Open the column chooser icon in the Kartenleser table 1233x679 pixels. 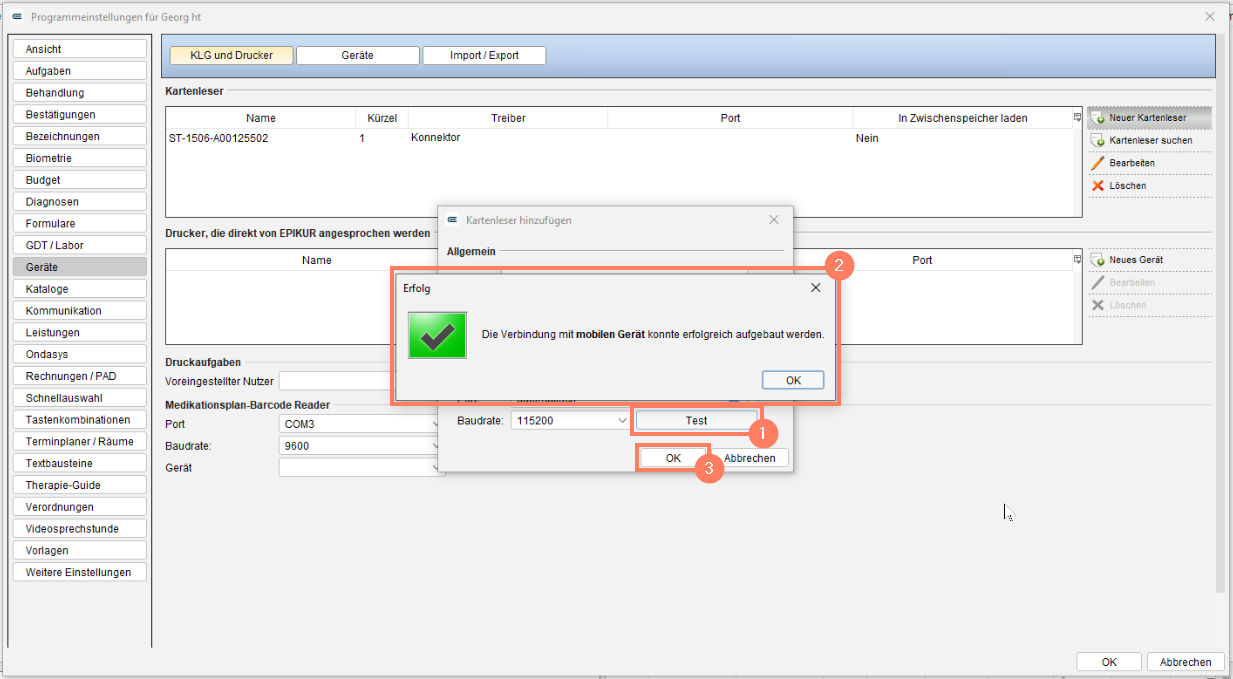pyautogui.click(x=1077, y=118)
